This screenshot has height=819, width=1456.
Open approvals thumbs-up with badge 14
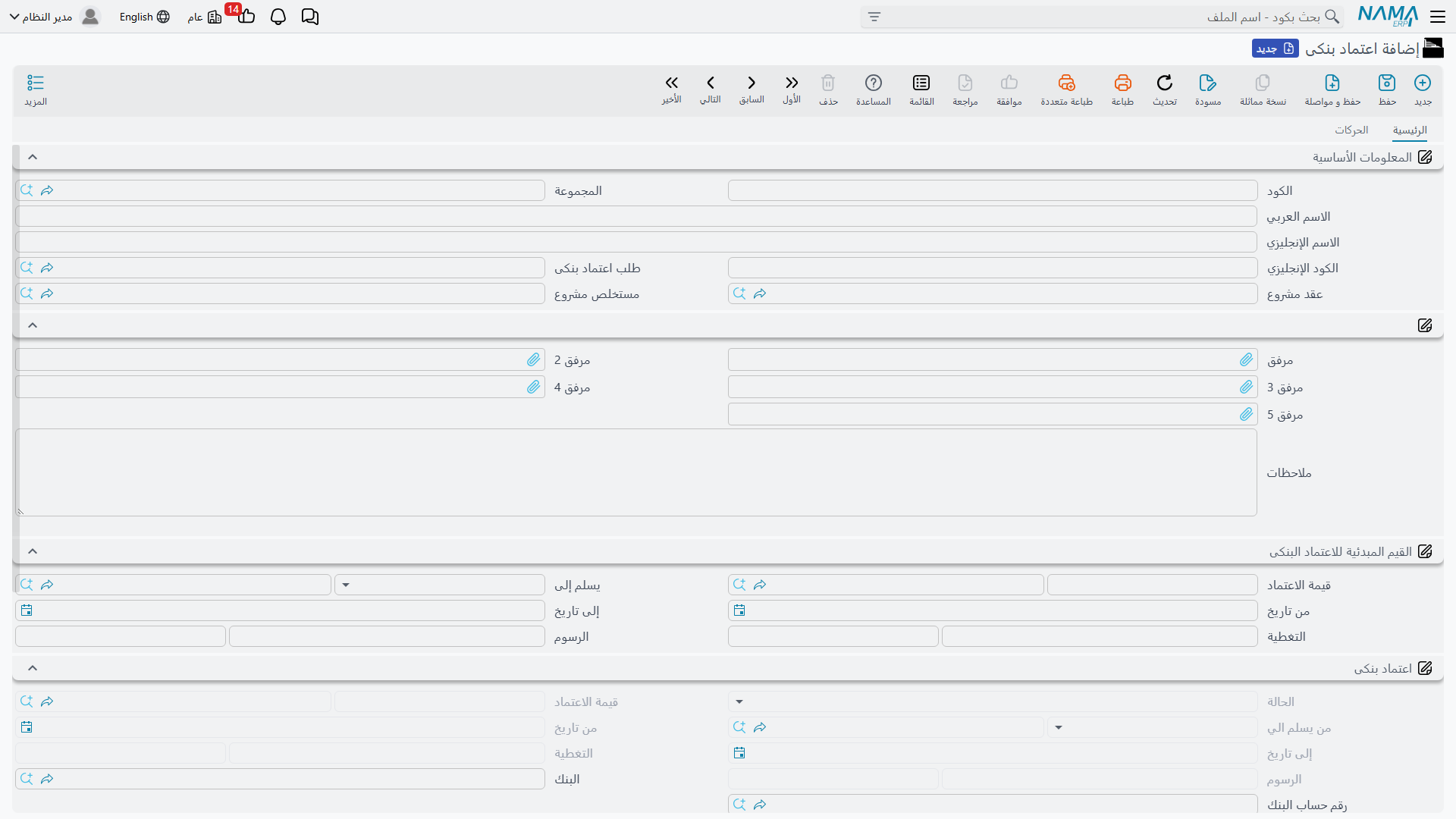[x=245, y=15]
